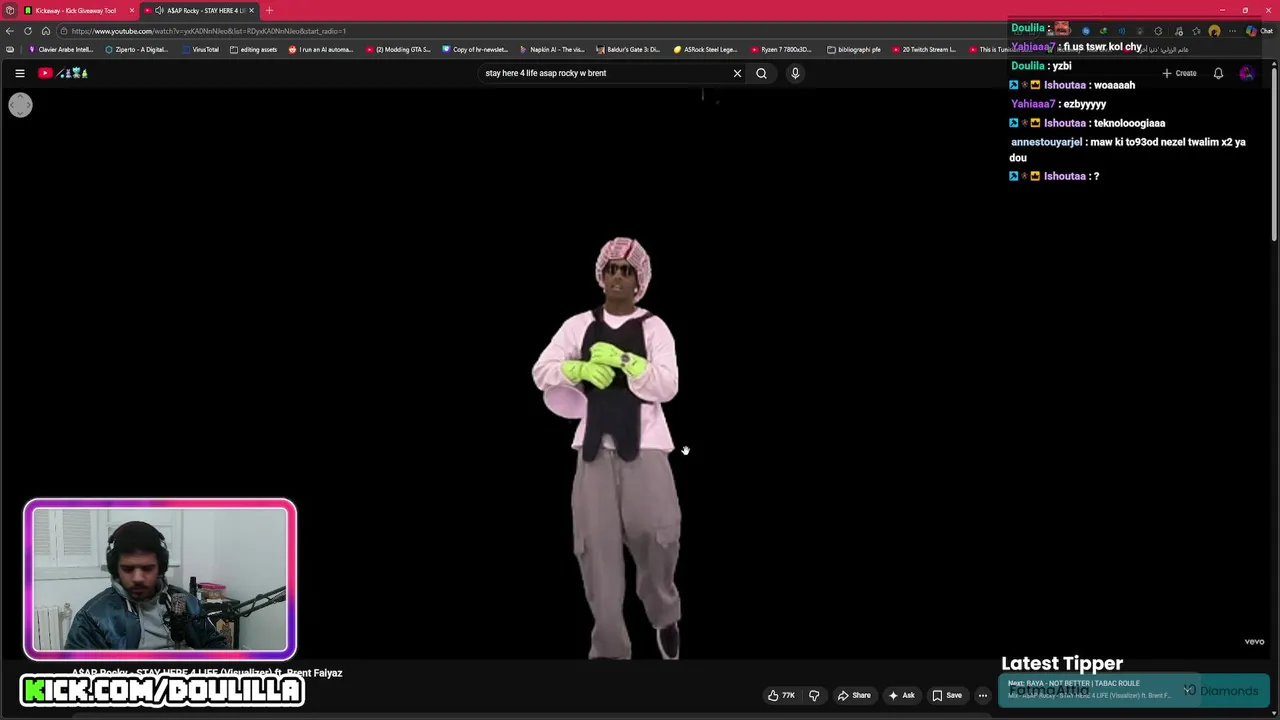Click the Share button
This screenshot has height=720, width=1280.
click(x=854, y=695)
